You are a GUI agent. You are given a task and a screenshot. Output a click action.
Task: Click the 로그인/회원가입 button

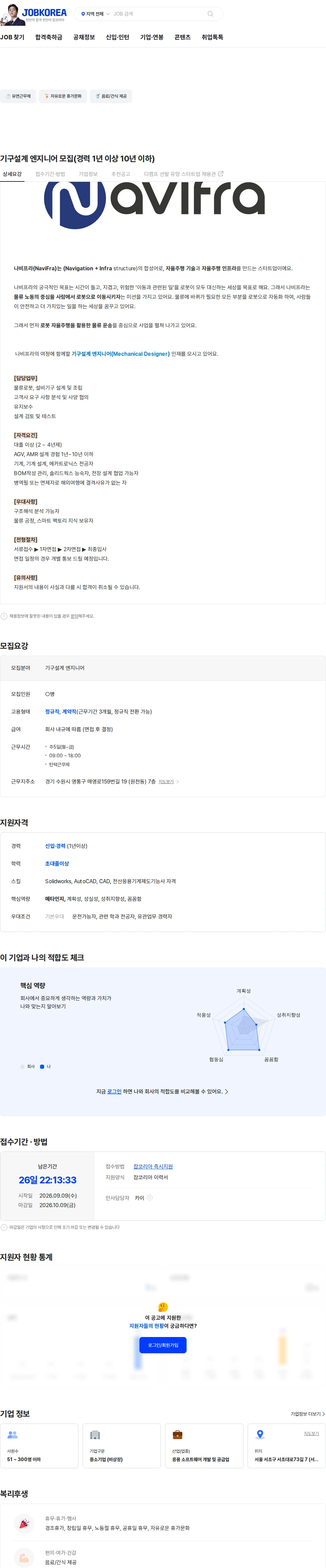(163, 1344)
